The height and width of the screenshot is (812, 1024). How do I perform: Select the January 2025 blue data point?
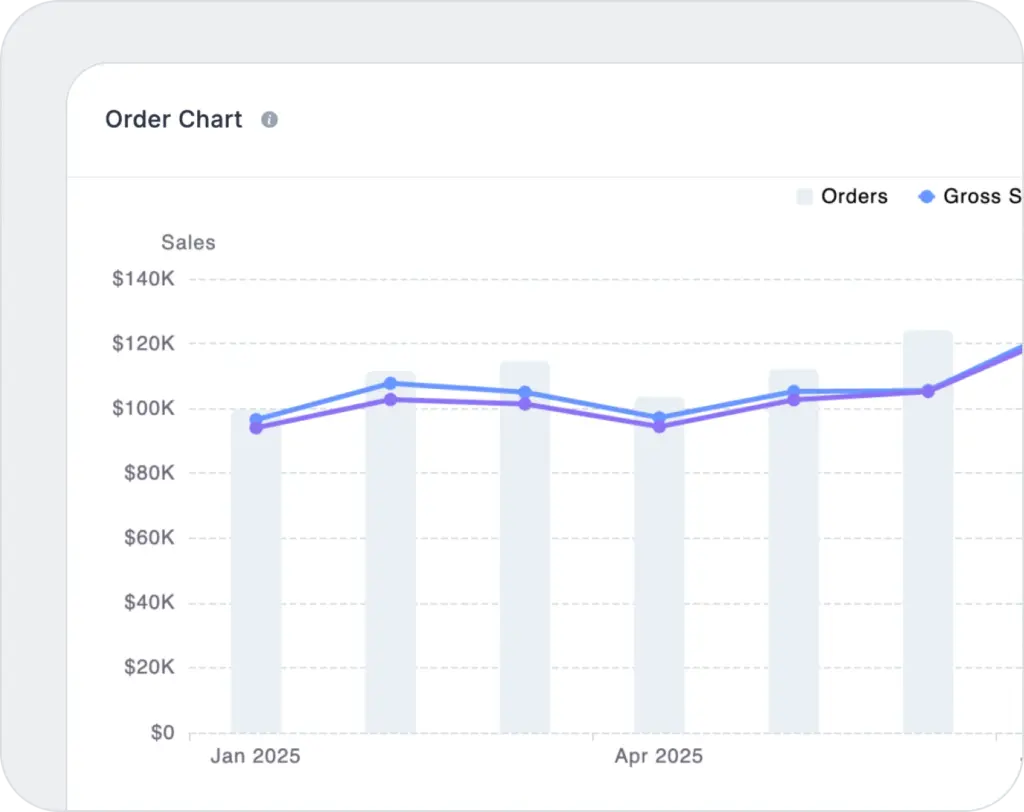click(256, 419)
